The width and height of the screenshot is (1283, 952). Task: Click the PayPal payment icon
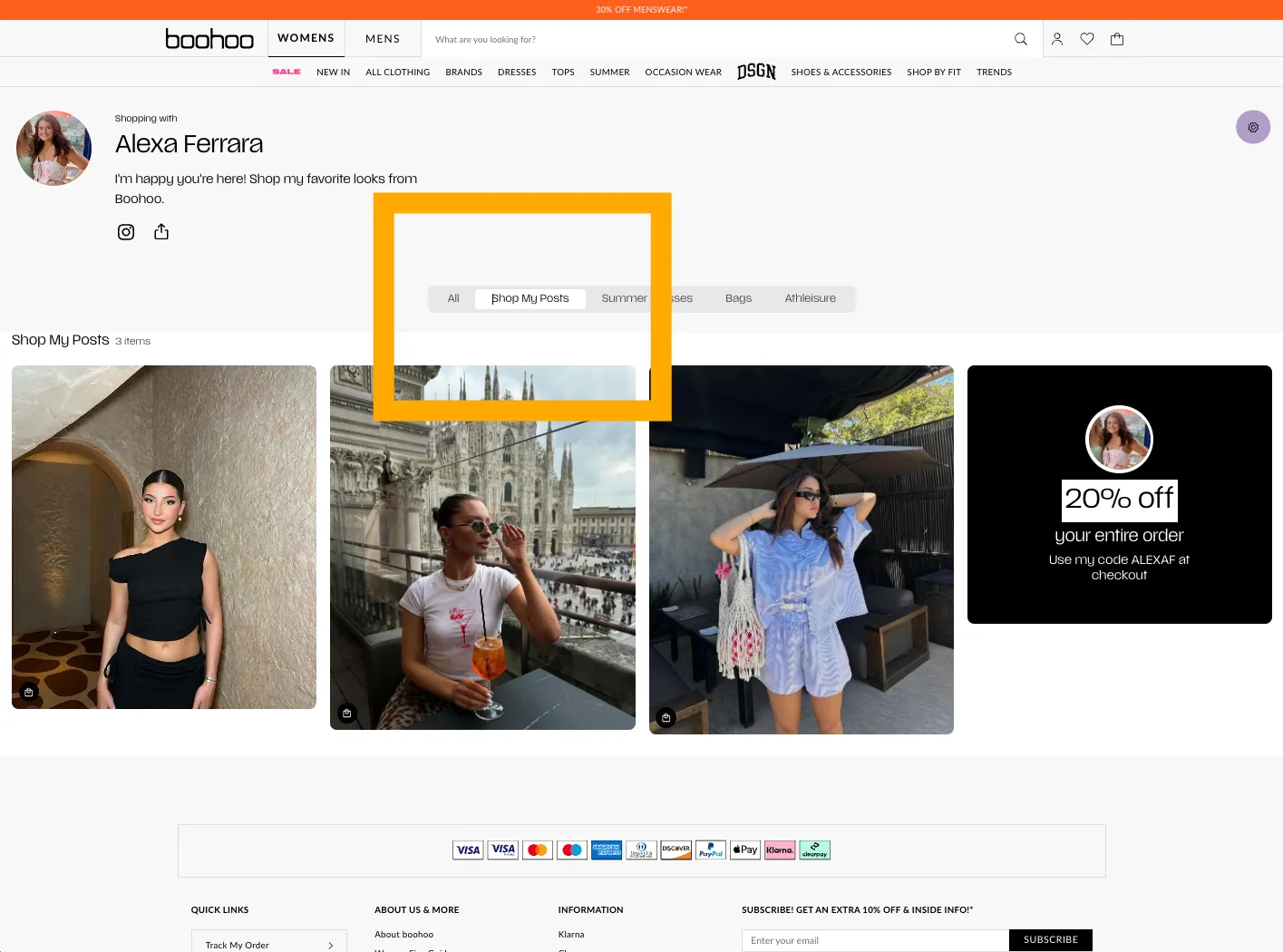tap(711, 850)
